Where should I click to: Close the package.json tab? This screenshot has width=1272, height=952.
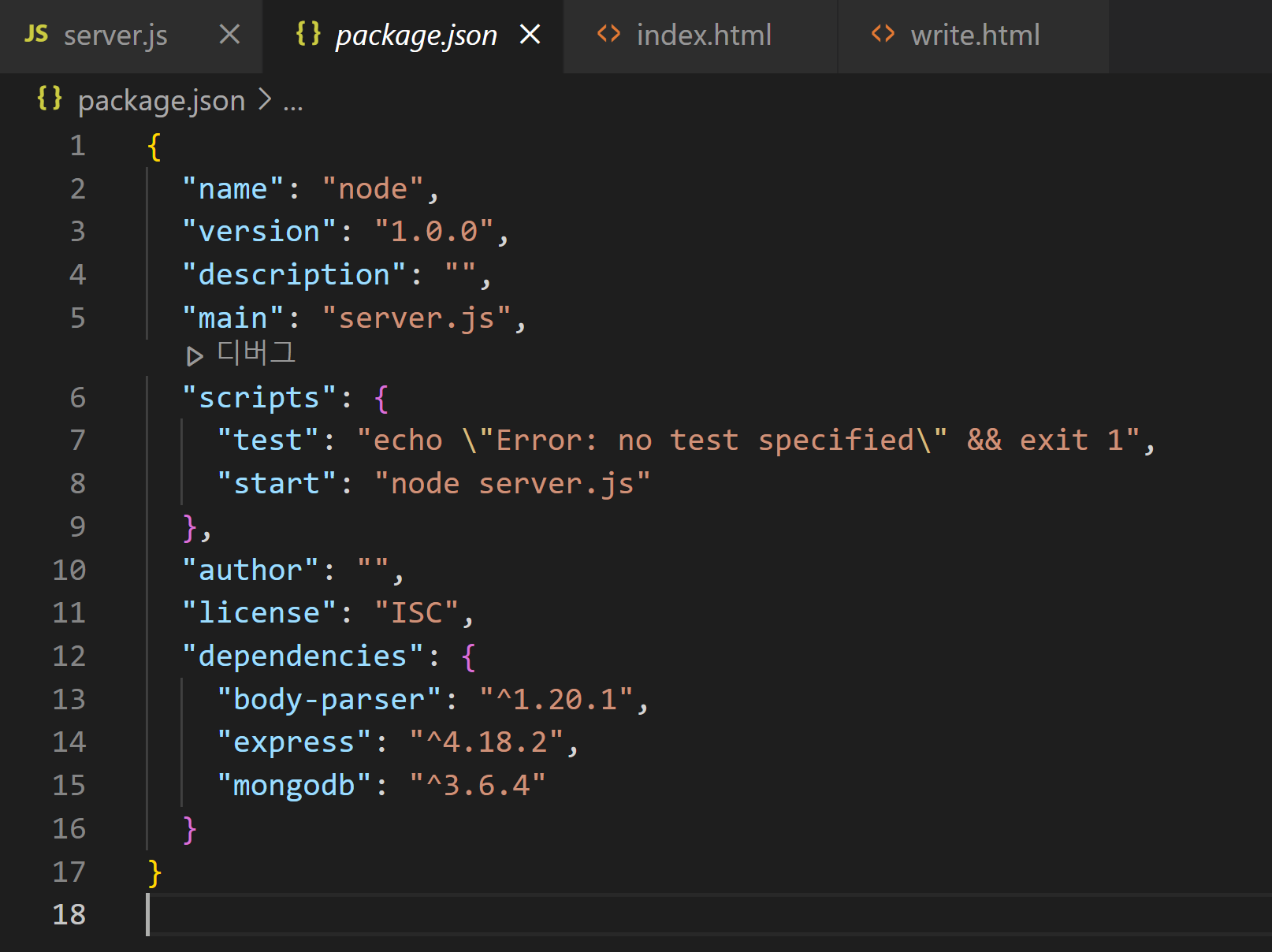[530, 35]
